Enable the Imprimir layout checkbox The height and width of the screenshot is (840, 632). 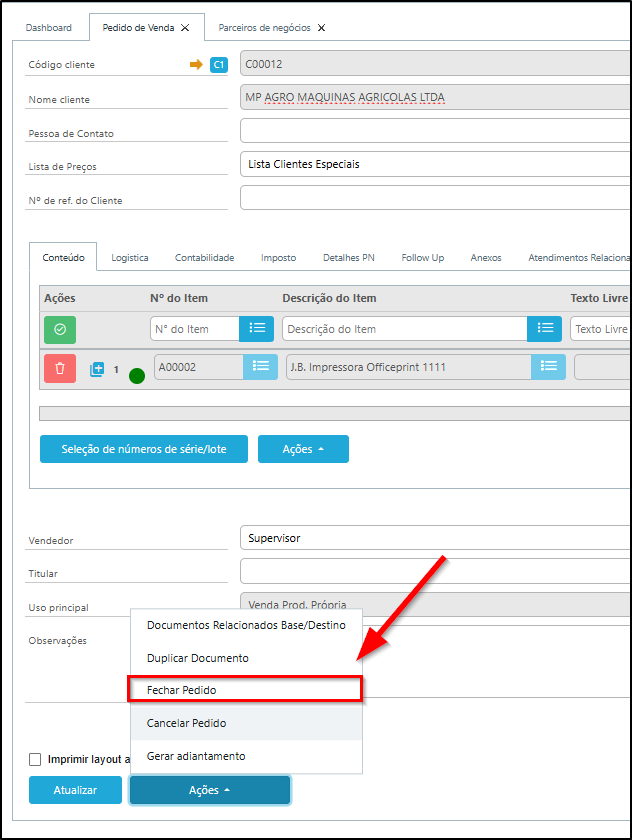click(x=36, y=759)
